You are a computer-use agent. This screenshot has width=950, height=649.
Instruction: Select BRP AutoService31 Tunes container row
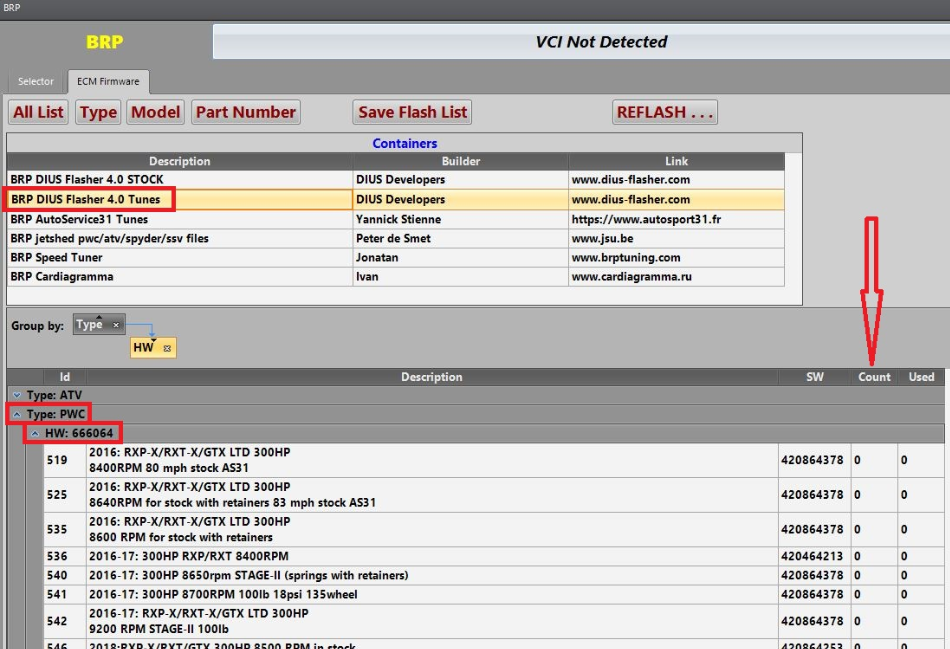coord(79,219)
